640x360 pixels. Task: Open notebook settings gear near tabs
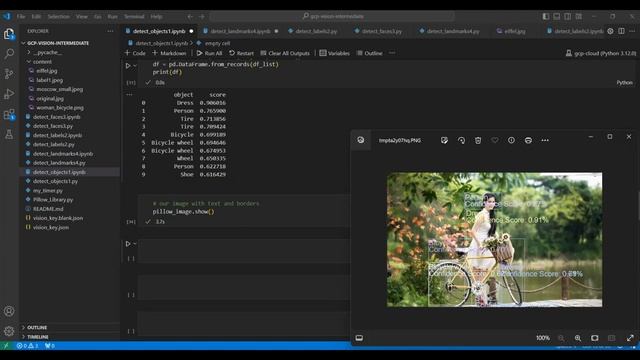[610, 31]
